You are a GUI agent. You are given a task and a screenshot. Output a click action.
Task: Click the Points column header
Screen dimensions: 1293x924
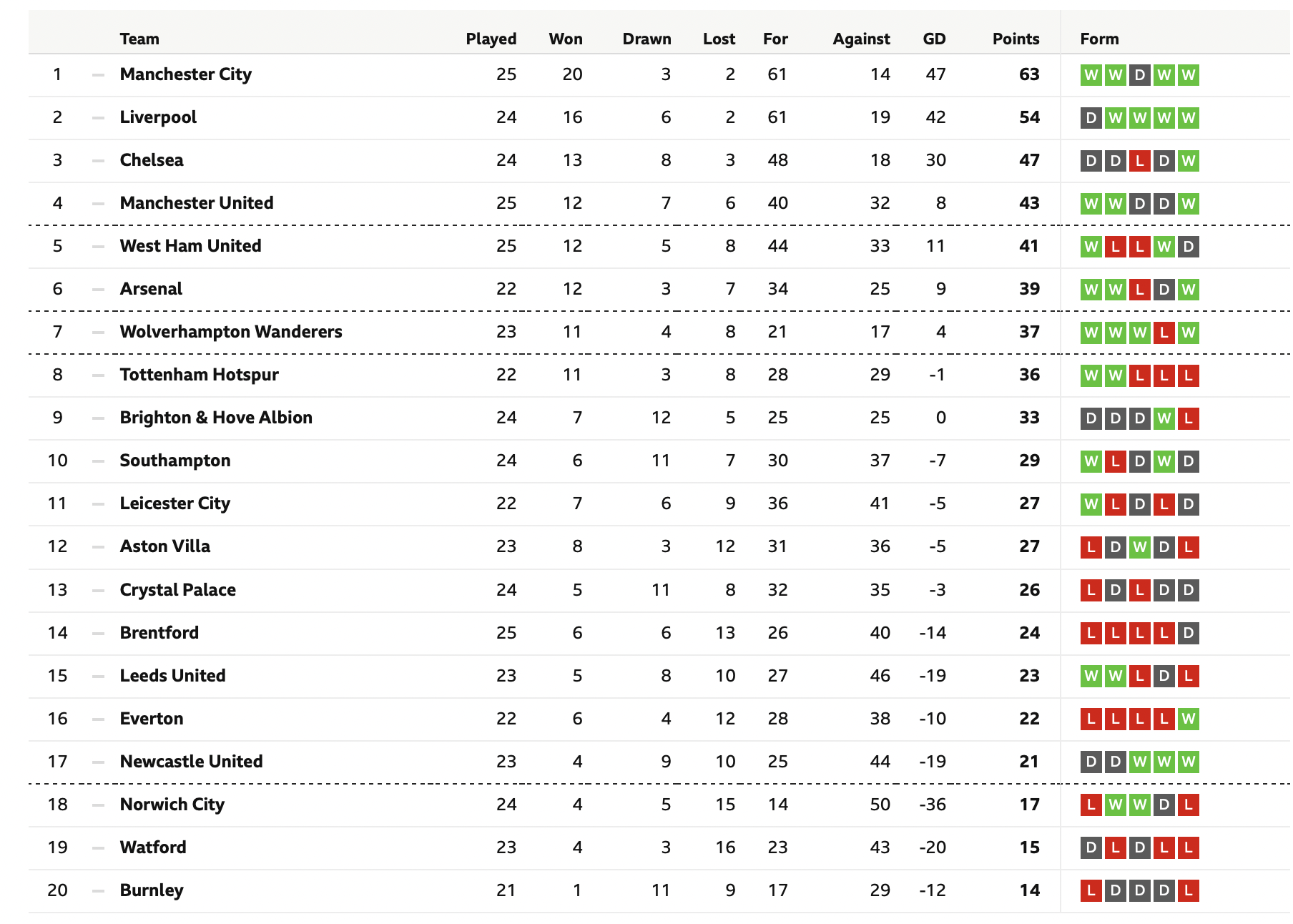(1016, 39)
